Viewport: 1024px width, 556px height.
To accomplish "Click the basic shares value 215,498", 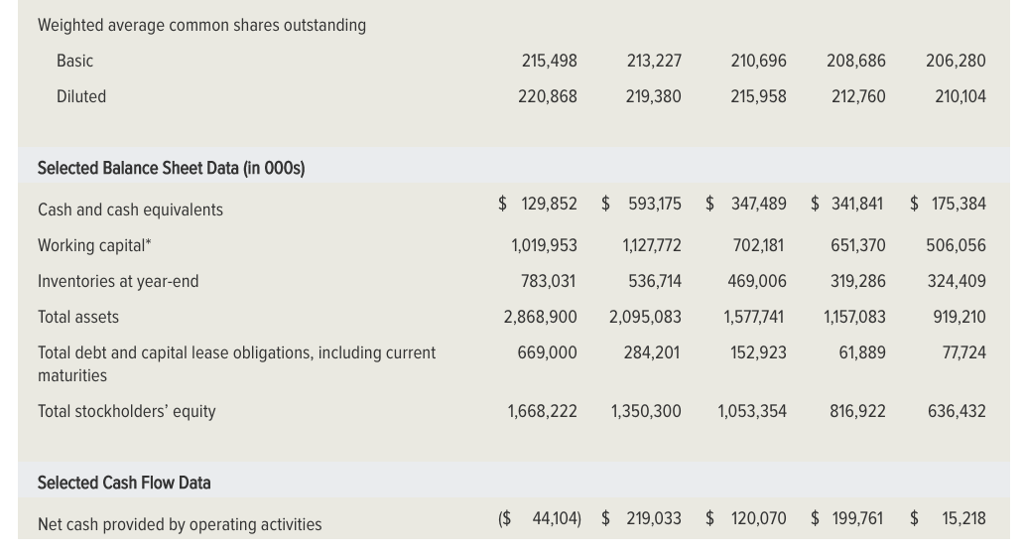I will 549,61.
